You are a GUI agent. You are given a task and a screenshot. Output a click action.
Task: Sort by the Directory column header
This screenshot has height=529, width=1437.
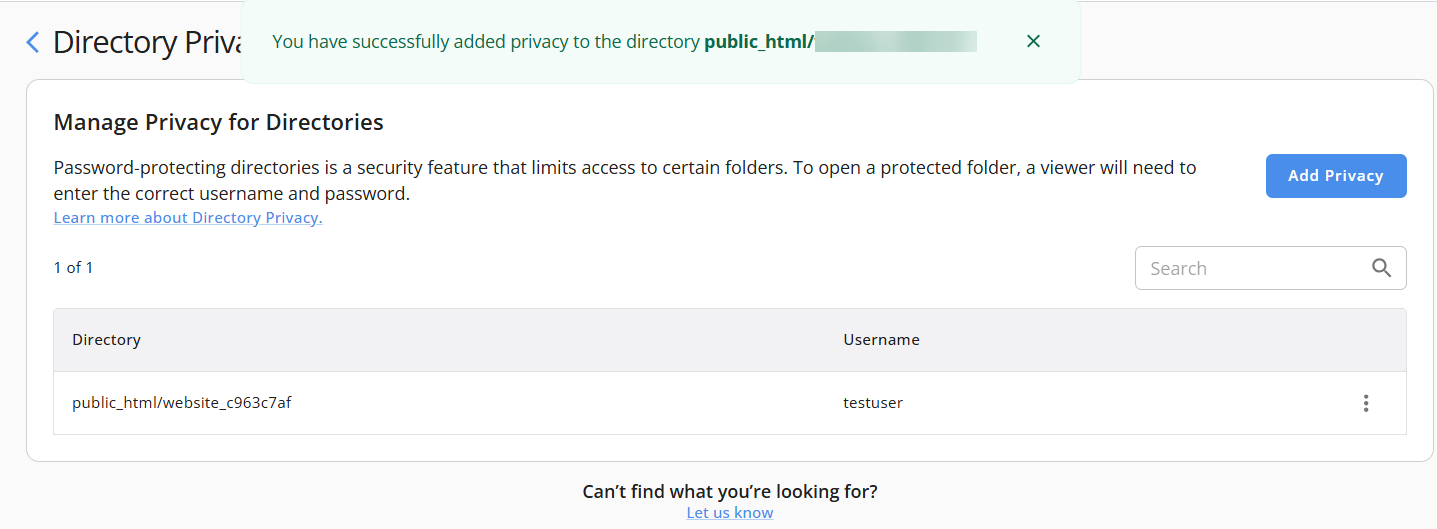pyautogui.click(x=107, y=340)
